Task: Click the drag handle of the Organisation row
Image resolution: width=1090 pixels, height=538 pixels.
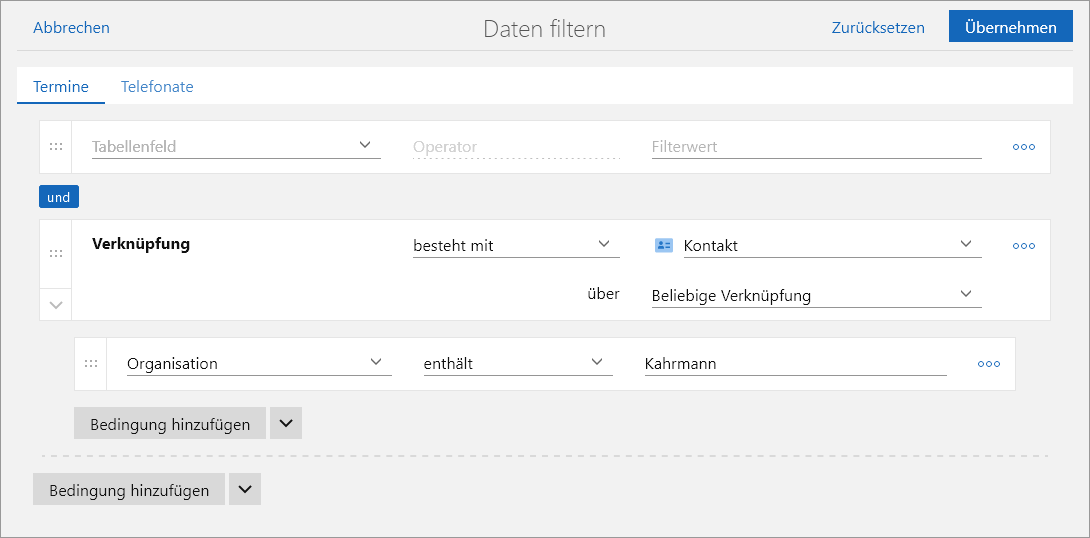Action: point(91,364)
